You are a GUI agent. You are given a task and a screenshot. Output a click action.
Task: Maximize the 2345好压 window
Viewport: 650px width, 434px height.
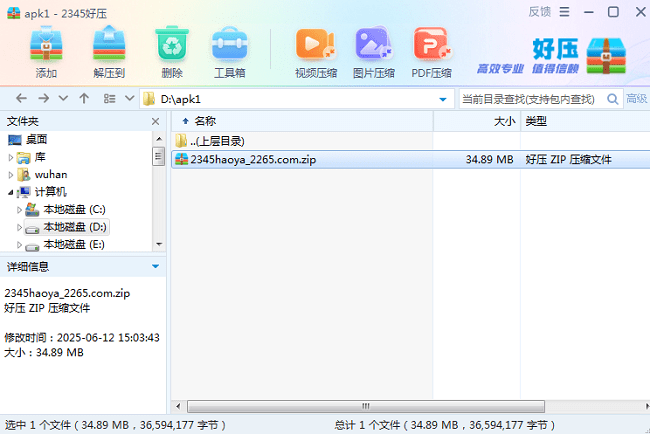pyautogui.click(x=613, y=12)
